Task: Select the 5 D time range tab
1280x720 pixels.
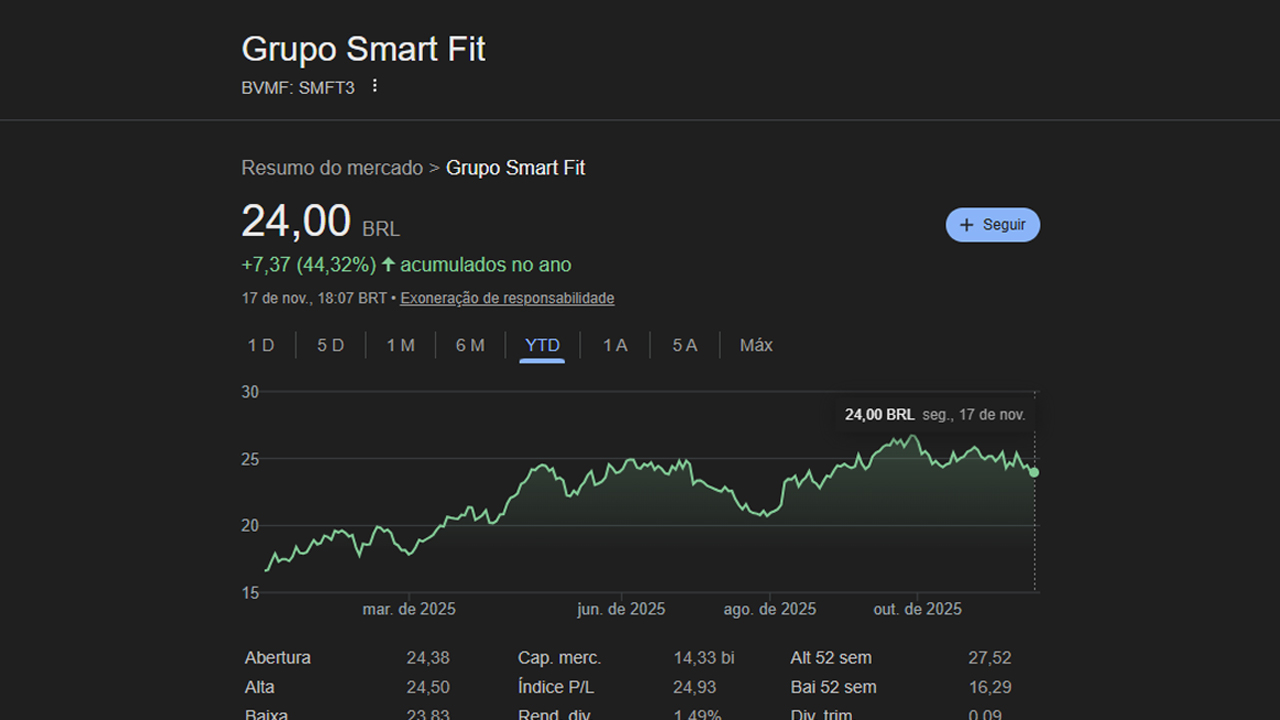Action: [x=331, y=345]
